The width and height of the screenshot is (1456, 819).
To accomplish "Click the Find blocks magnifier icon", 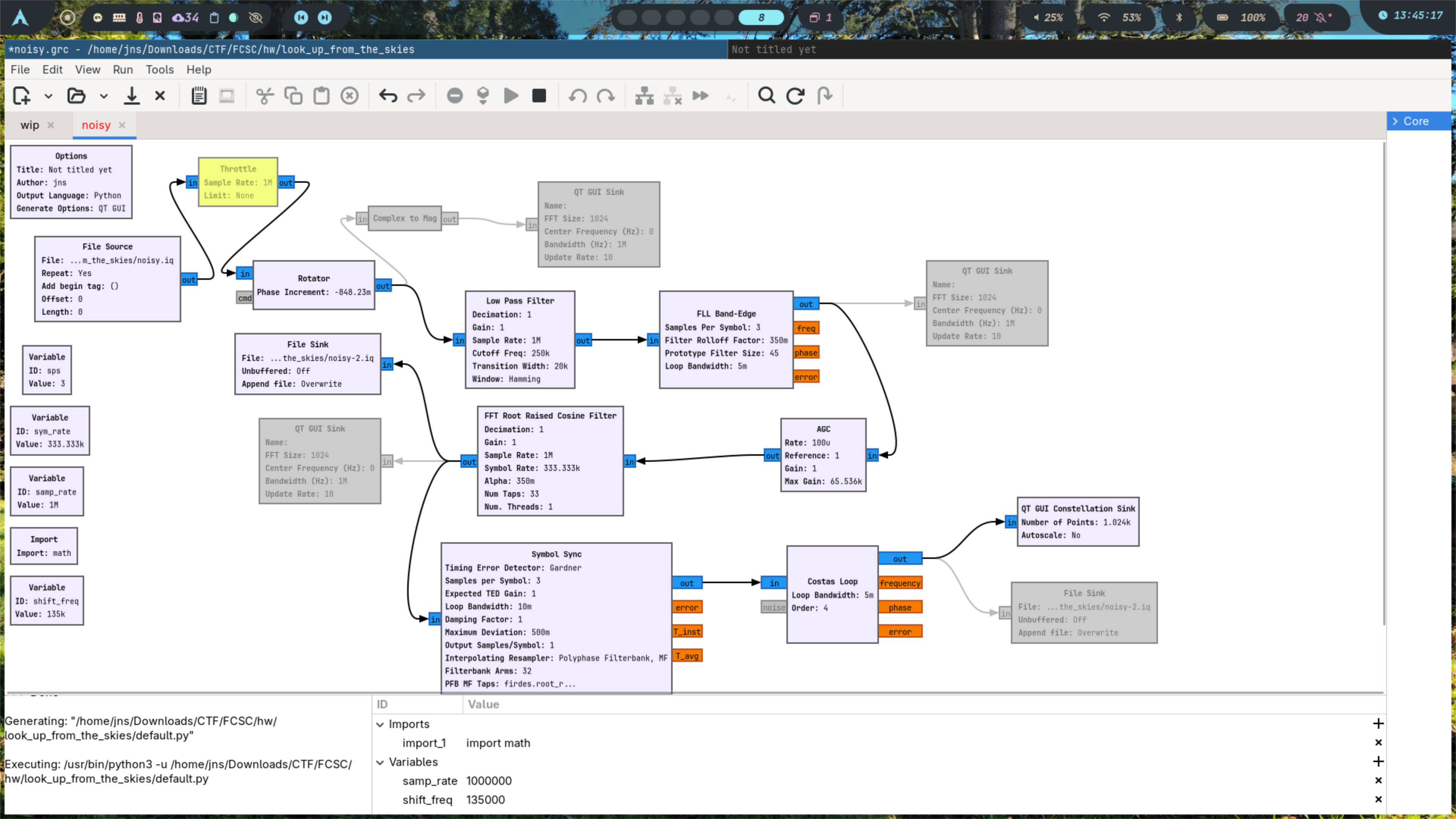I will tap(766, 96).
